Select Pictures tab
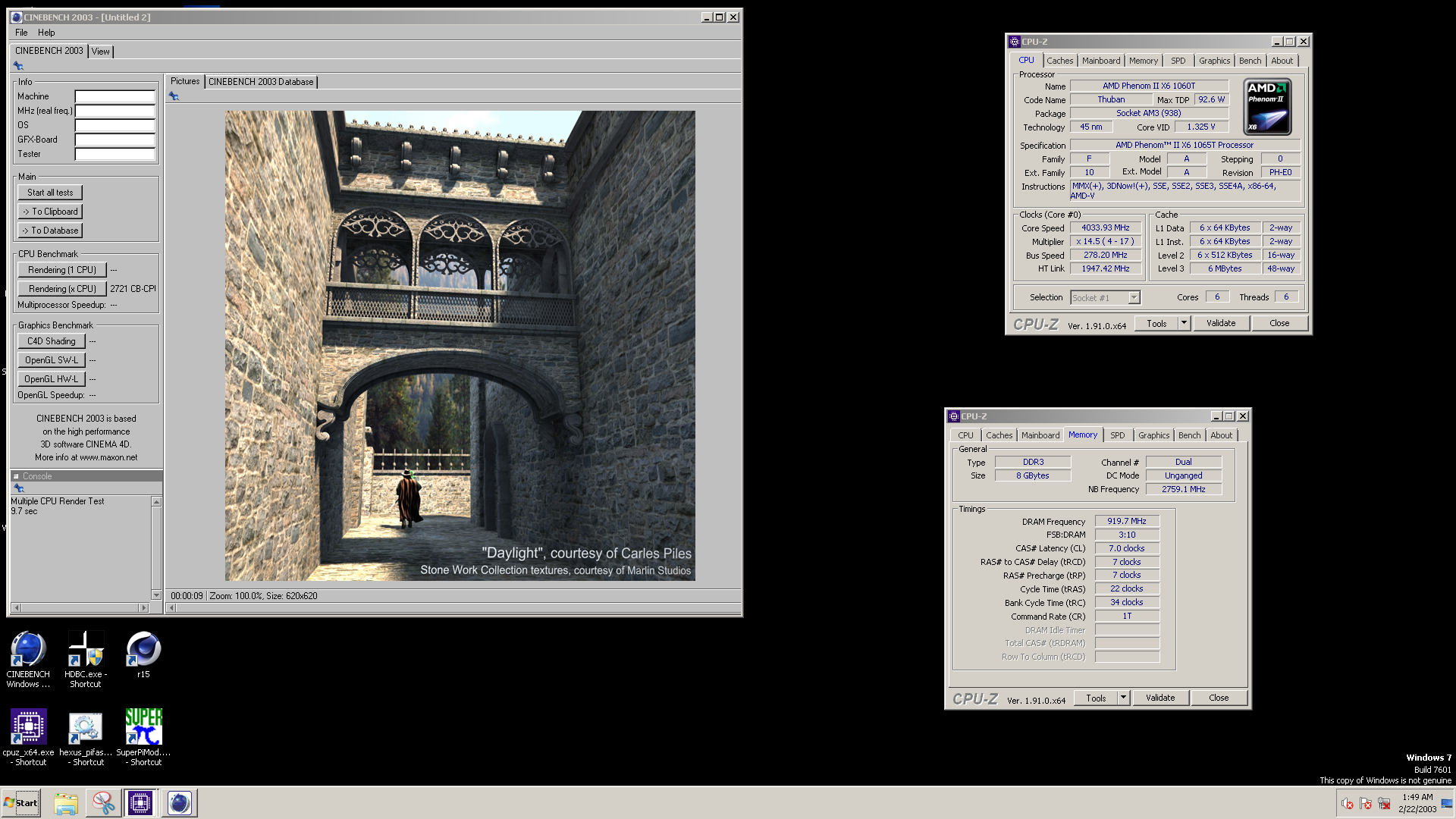Screen dimensions: 1456x819 point(185,81)
